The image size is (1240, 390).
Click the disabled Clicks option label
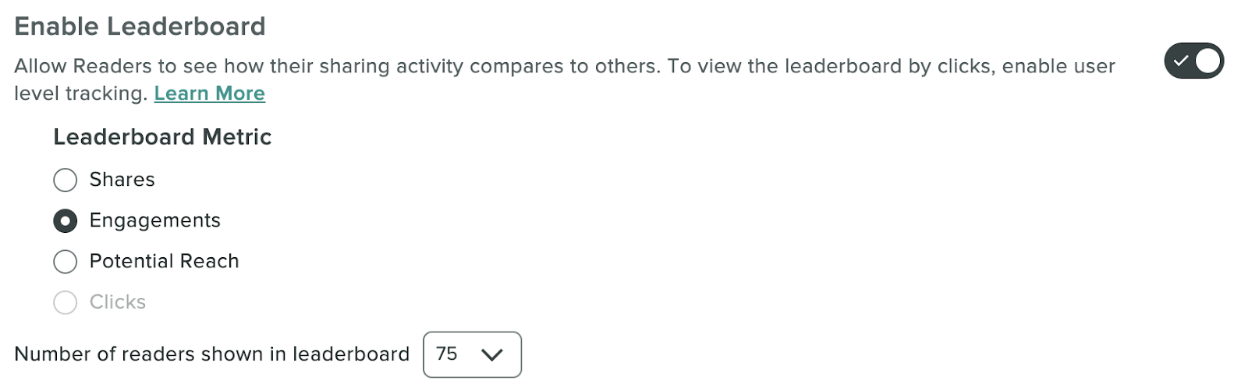coord(117,302)
